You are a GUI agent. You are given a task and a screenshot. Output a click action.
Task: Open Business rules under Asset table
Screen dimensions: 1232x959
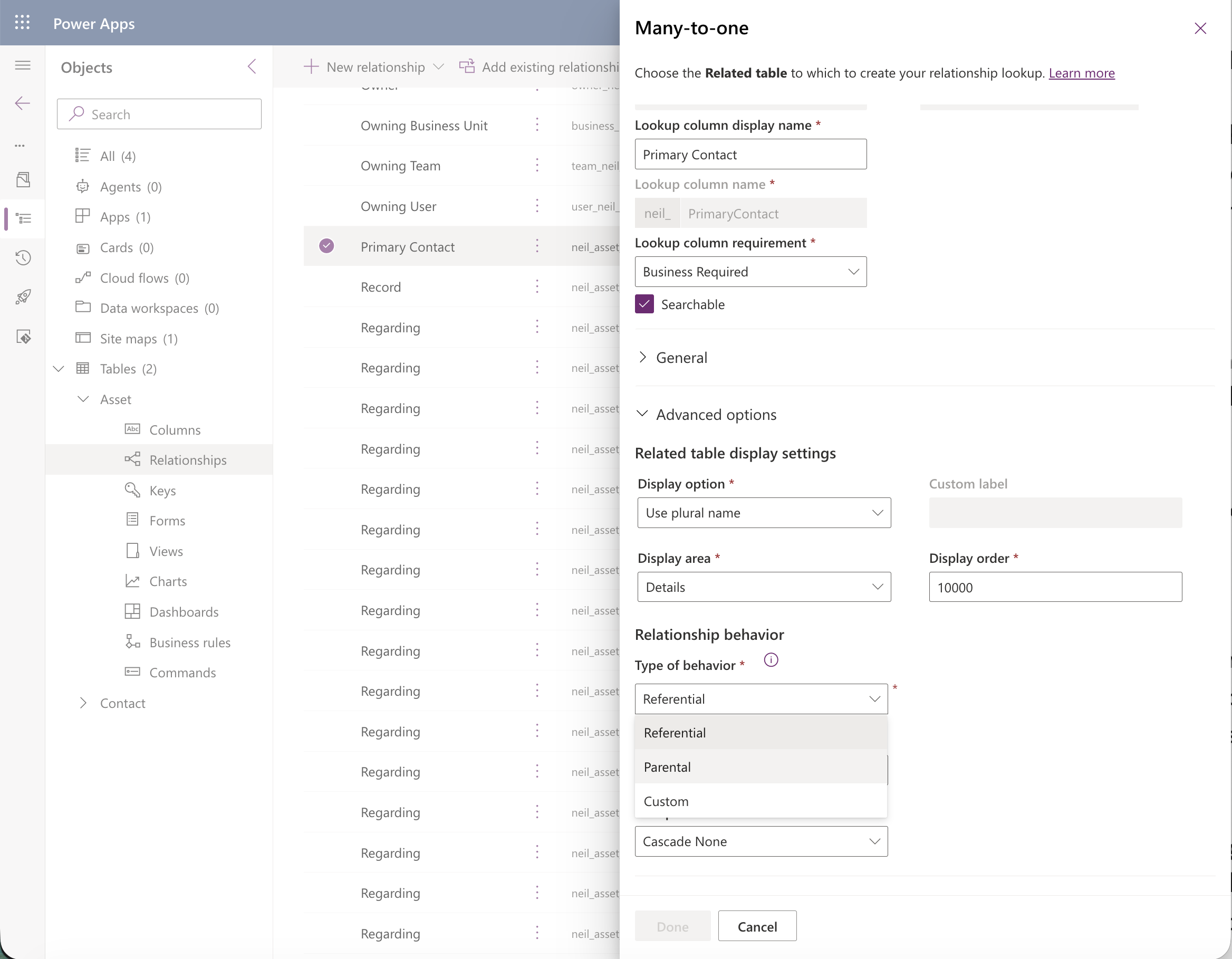(190, 642)
